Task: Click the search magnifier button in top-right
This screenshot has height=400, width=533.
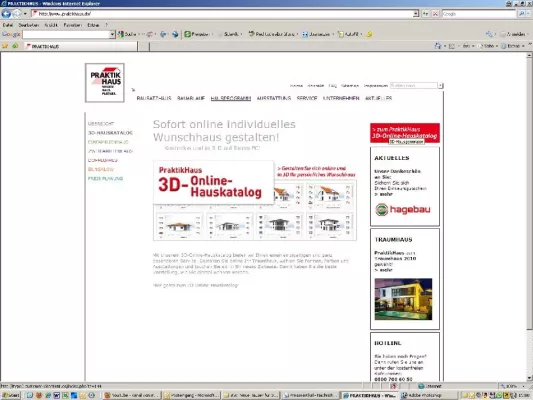Action: tap(521, 14)
